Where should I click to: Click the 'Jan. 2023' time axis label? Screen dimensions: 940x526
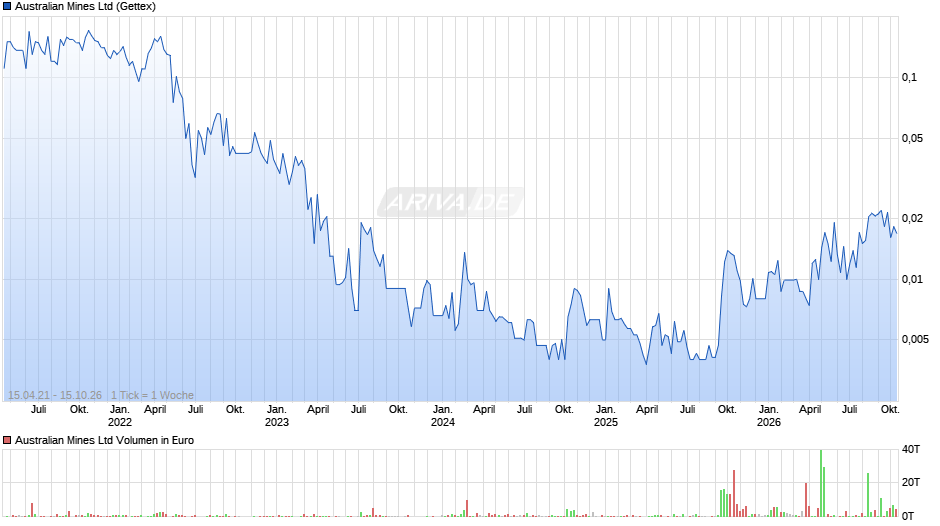coord(276,416)
